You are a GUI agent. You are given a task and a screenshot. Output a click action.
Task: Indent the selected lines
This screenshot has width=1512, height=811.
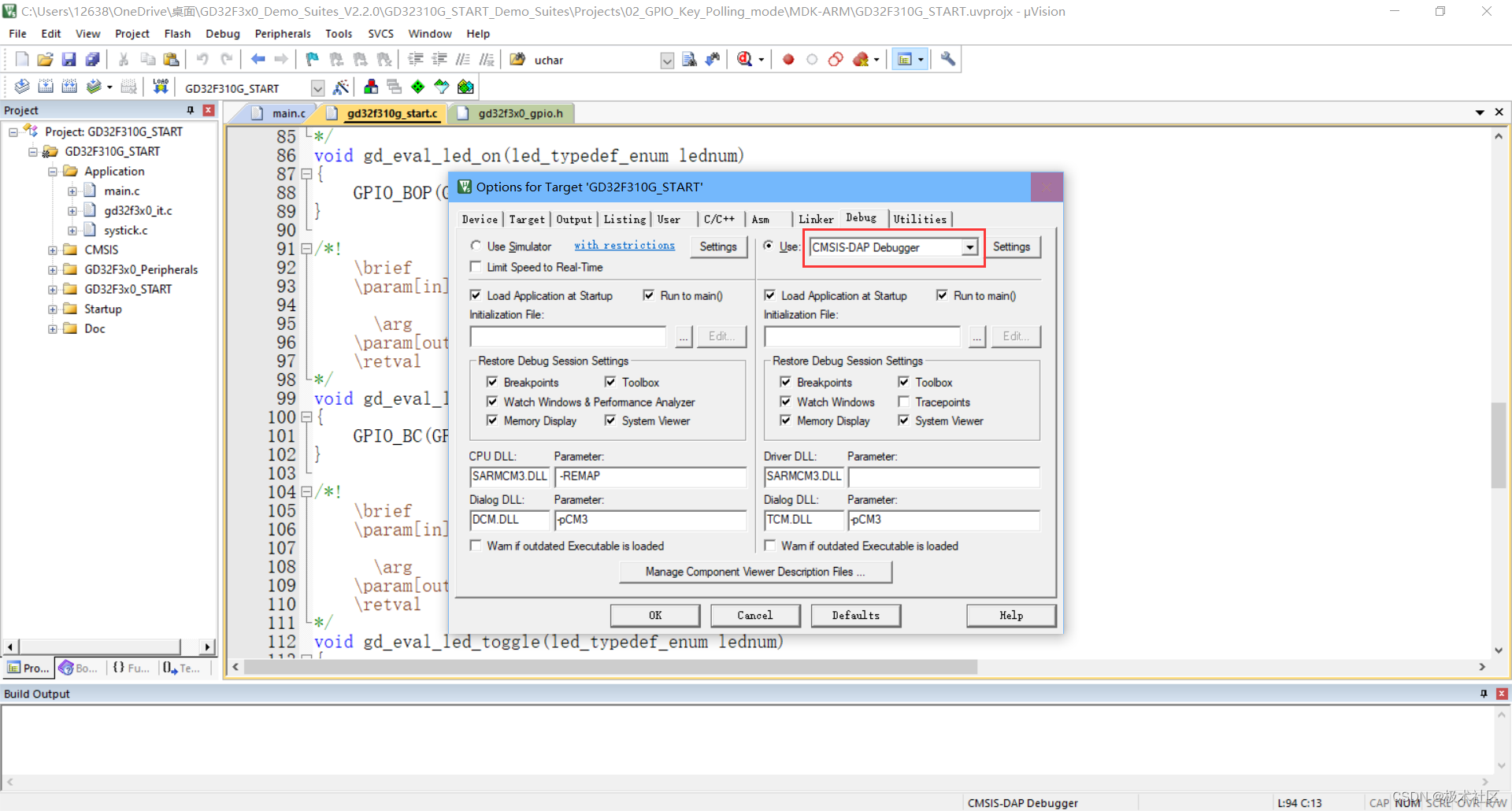pos(416,59)
